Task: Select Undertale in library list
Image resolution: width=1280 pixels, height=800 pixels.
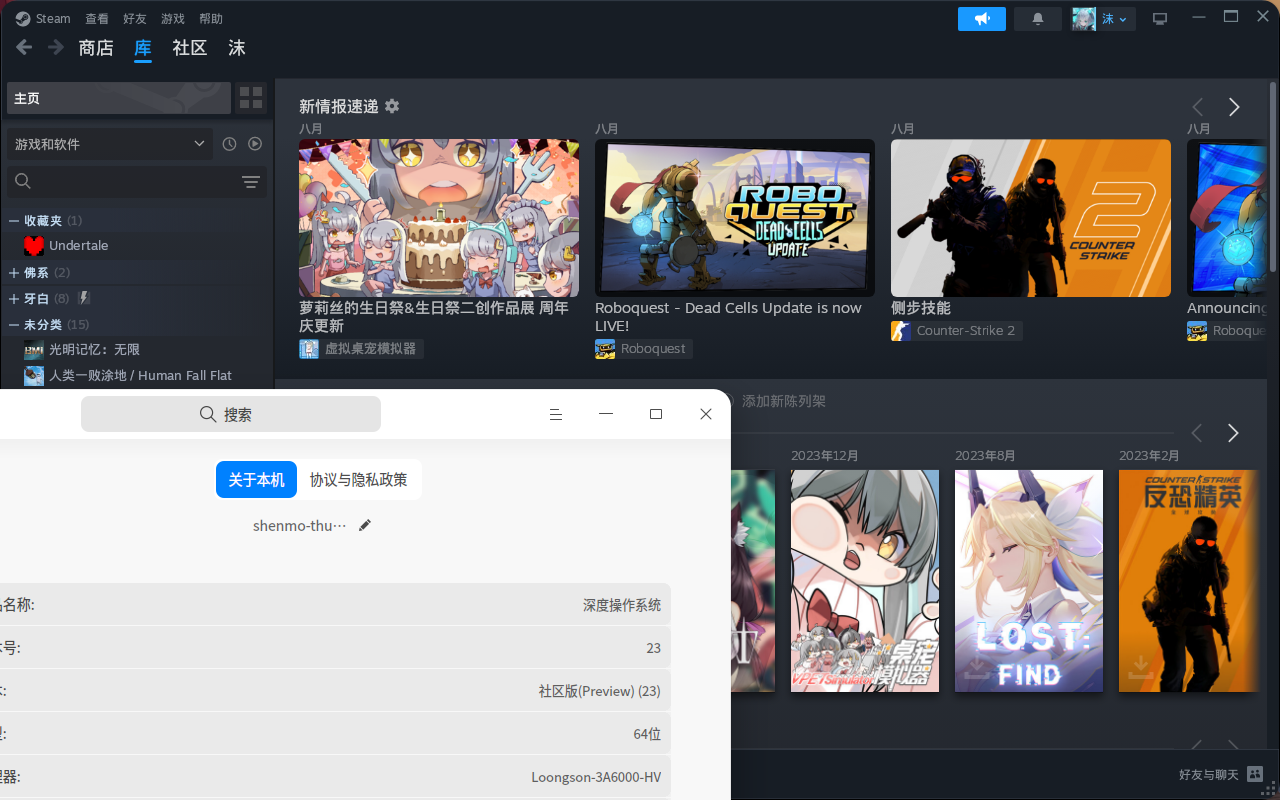Action: coord(78,246)
